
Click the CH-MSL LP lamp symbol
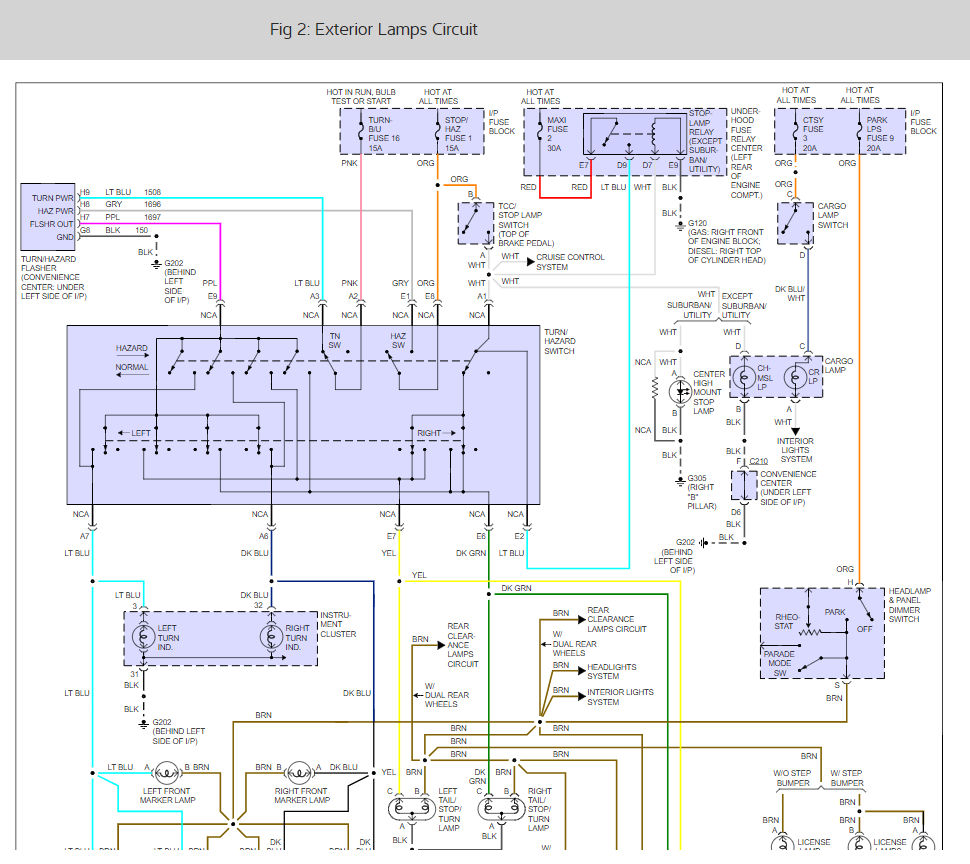coord(744,378)
